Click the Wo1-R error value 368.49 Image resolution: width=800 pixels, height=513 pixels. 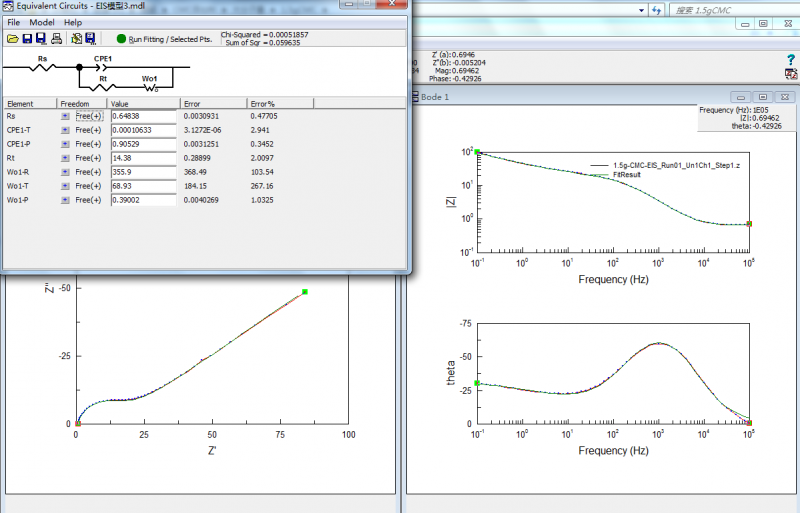(195, 172)
